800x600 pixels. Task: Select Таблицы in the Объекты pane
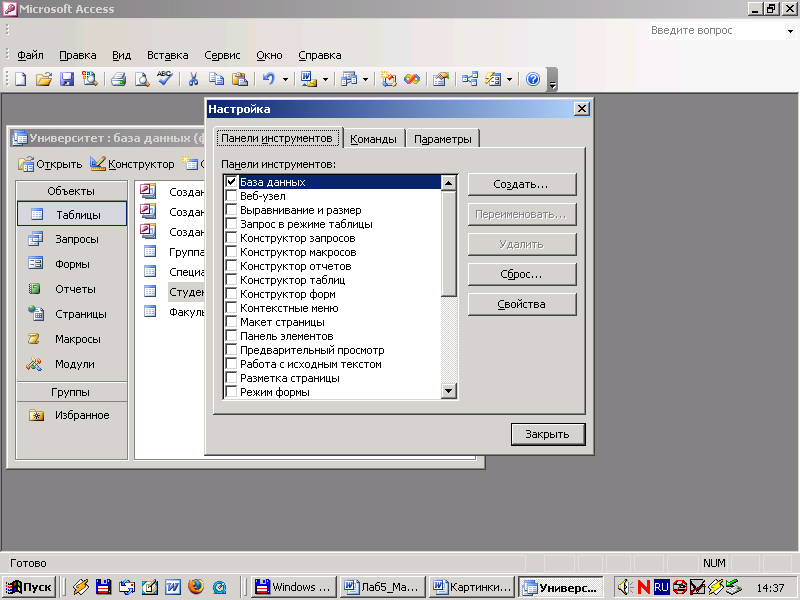point(72,214)
